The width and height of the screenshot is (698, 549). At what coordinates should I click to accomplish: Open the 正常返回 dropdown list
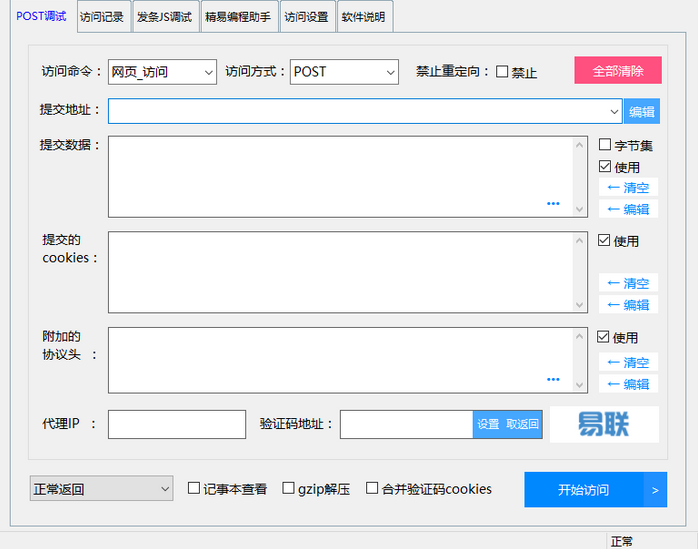102,489
